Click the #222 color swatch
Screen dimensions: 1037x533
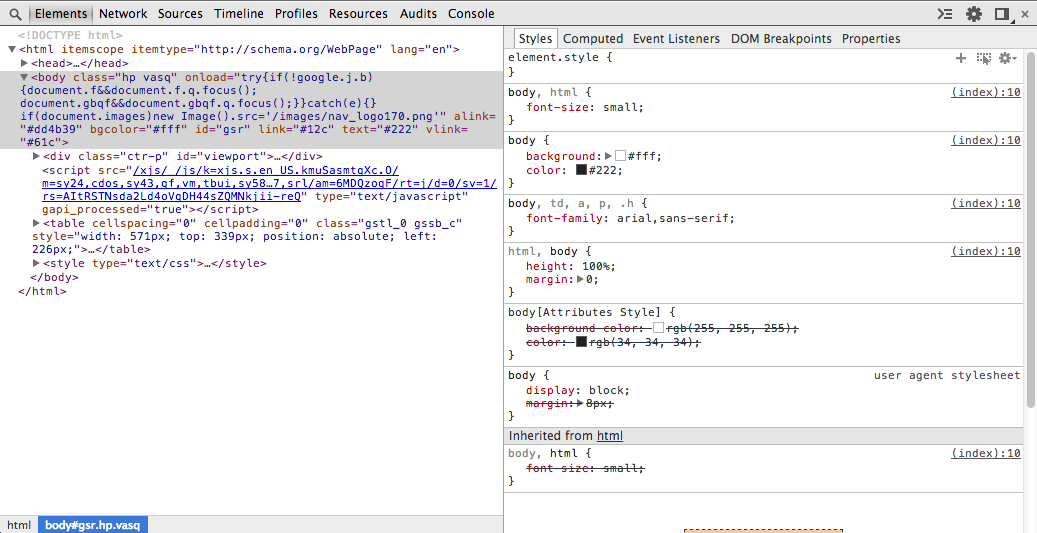click(581, 170)
